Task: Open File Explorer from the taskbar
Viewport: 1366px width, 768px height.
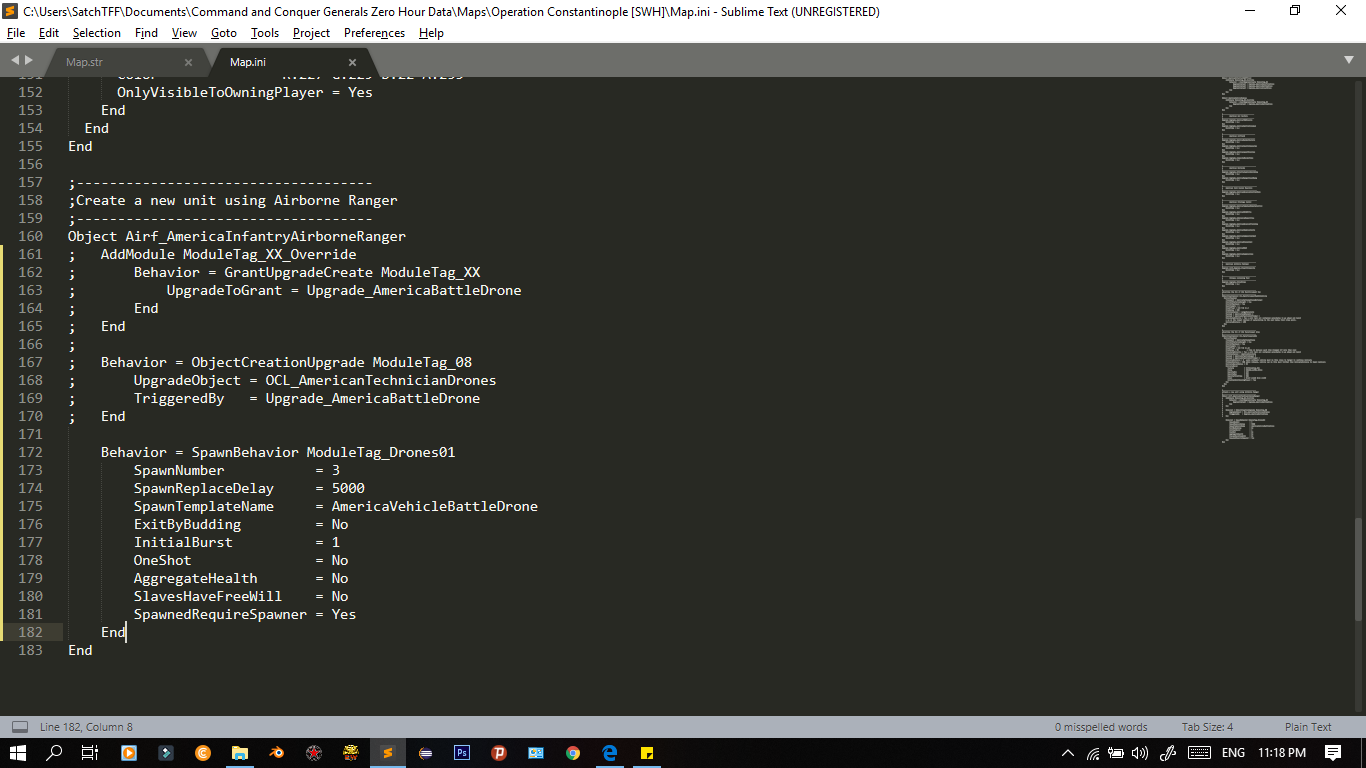Action: (239, 753)
